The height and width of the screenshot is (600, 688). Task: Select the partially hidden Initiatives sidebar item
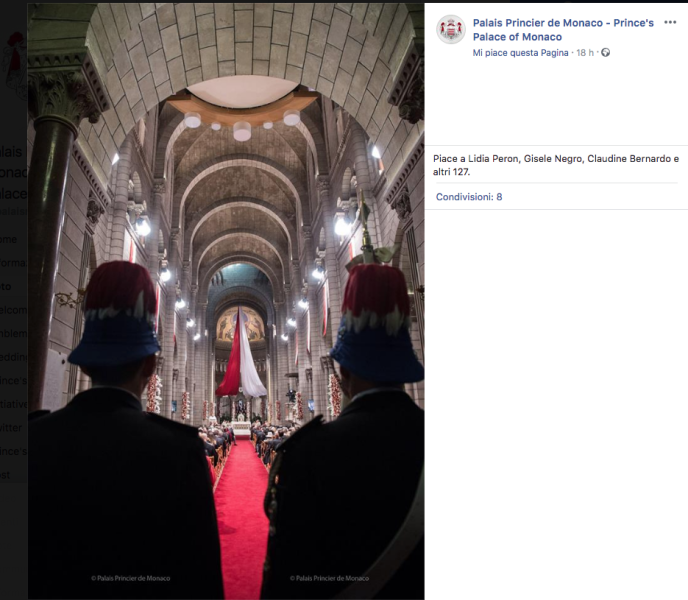pyautogui.click(x=13, y=404)
